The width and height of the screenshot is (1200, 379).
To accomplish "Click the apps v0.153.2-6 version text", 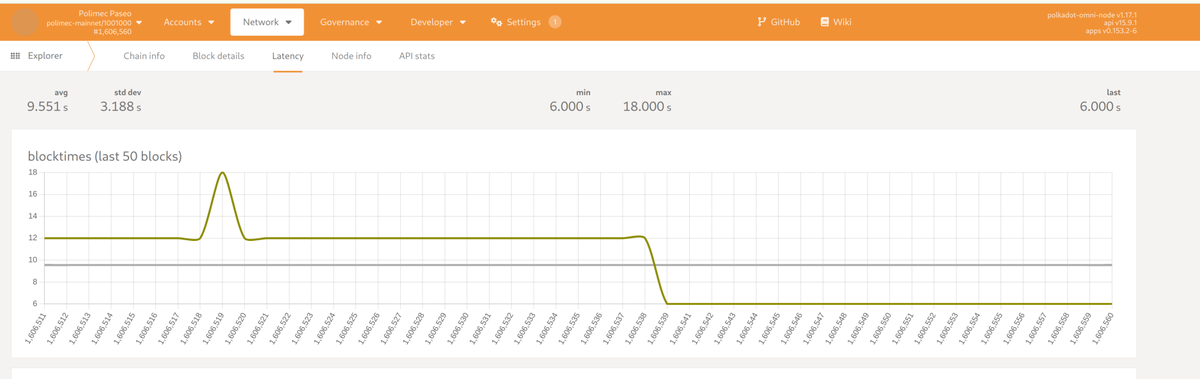I will point(1110,31).
